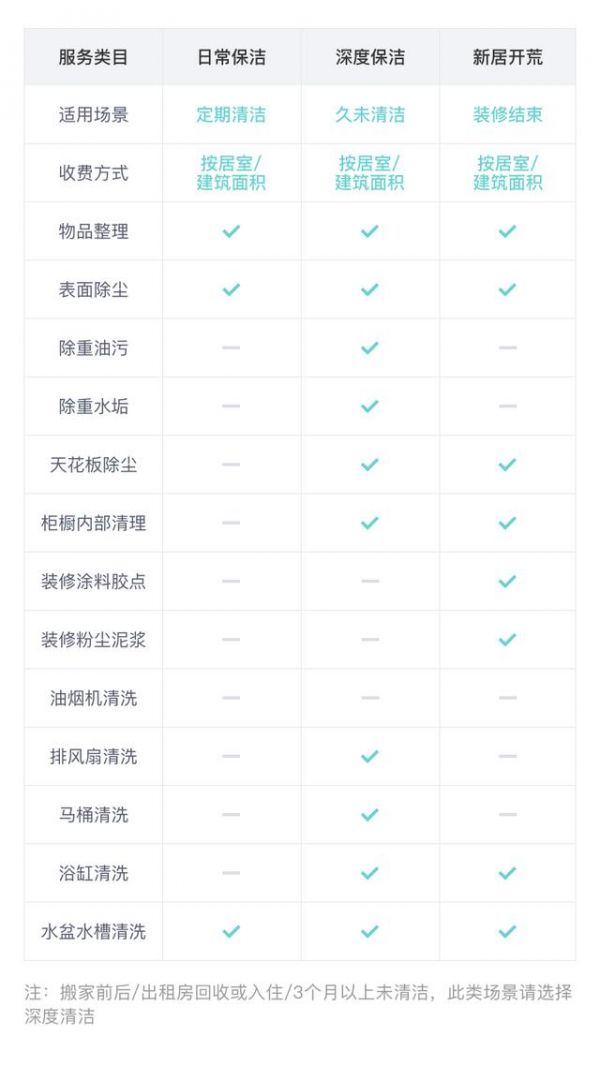The width and height of the screenshot is (600, 1080).
Task: Open the 装修结束 scenario link
Action: pos(507,114)
